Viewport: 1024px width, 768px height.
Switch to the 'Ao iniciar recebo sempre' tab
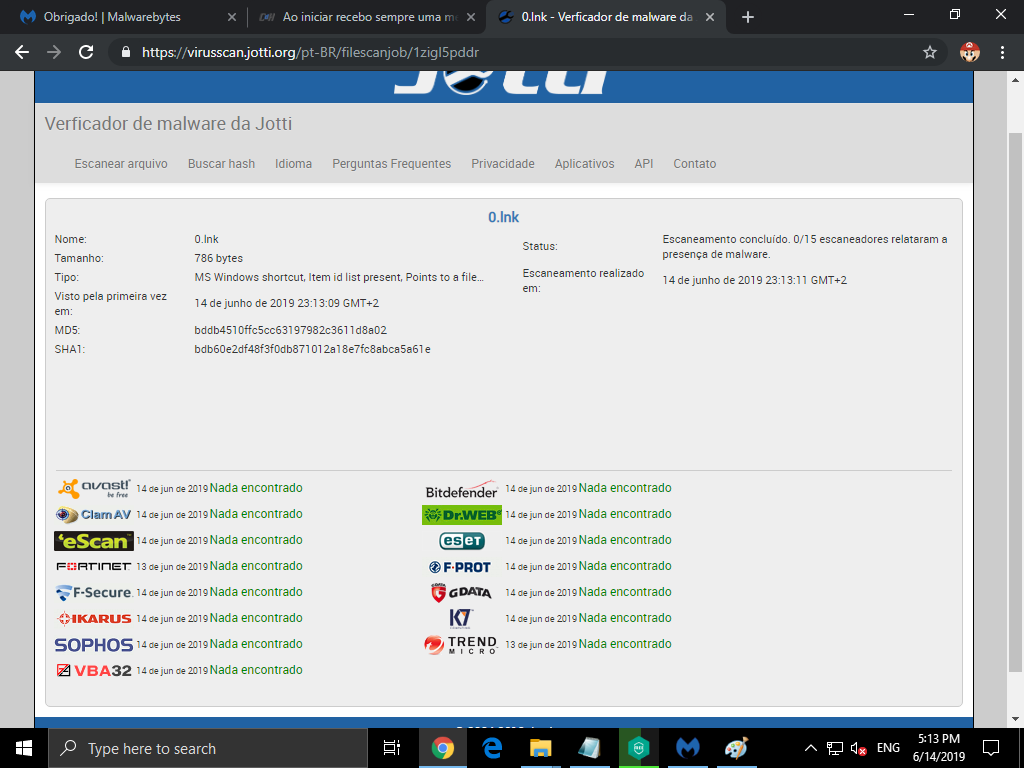pos(367,17)
